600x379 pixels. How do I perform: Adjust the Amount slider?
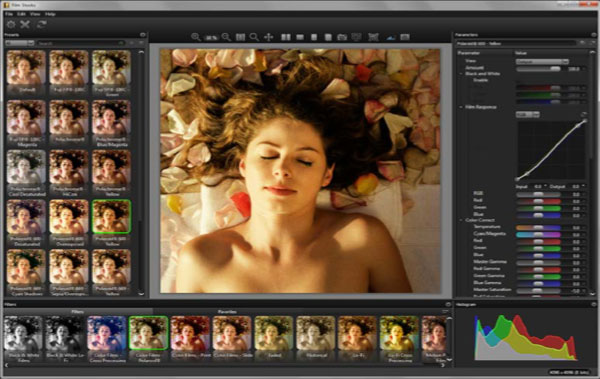pyautogui.click(x=538, y=69)
